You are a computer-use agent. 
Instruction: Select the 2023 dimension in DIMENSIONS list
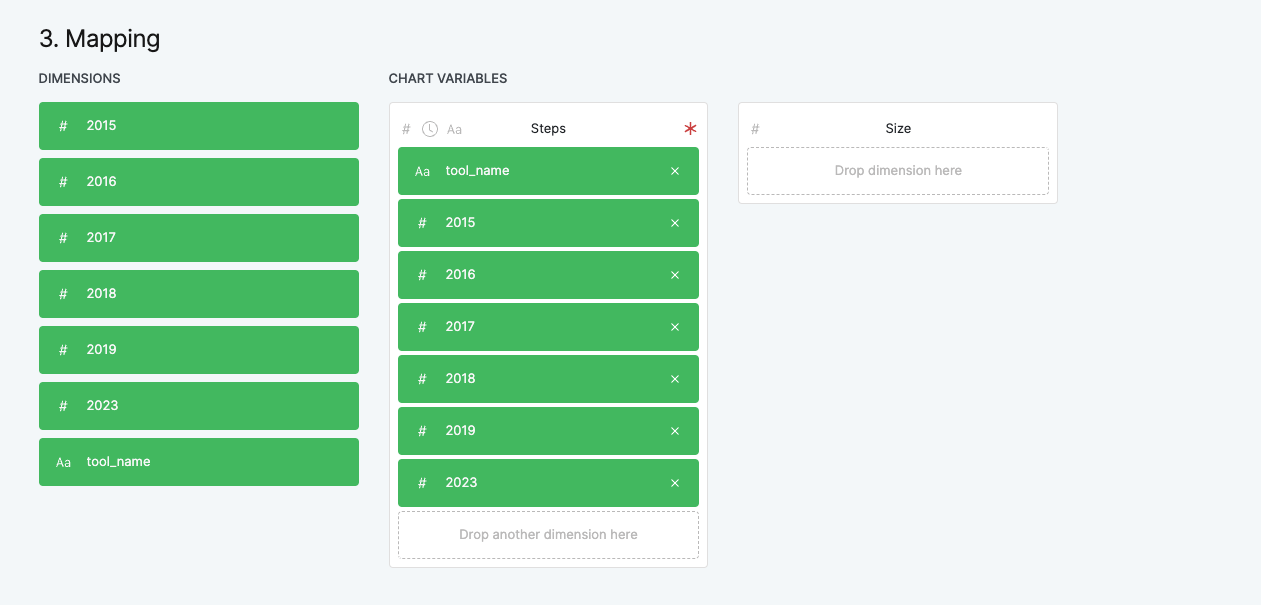coord(198,405)
